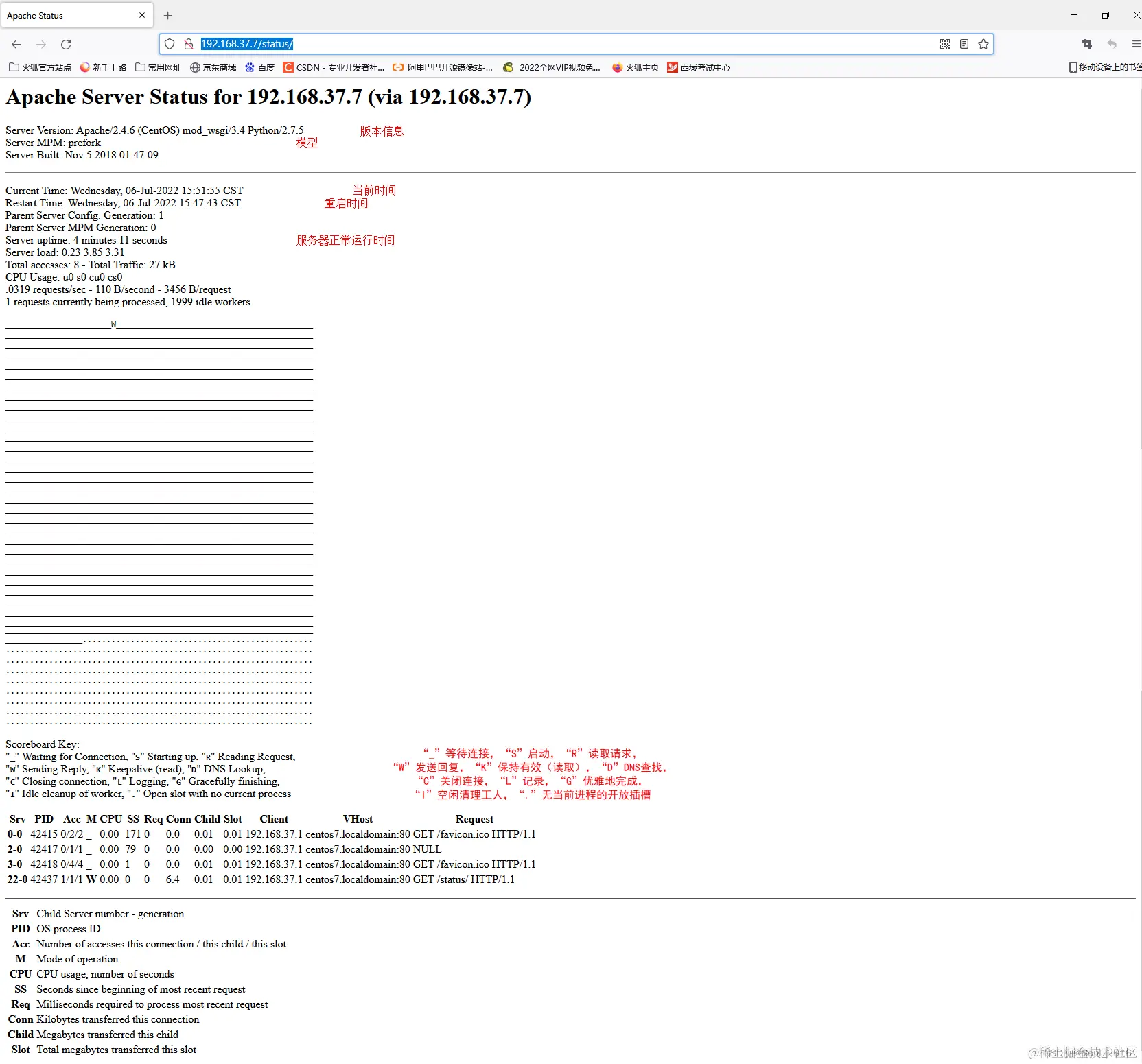Toggle reader view icon
This screenshot has width=1142, height=1064.
[964, 44]
